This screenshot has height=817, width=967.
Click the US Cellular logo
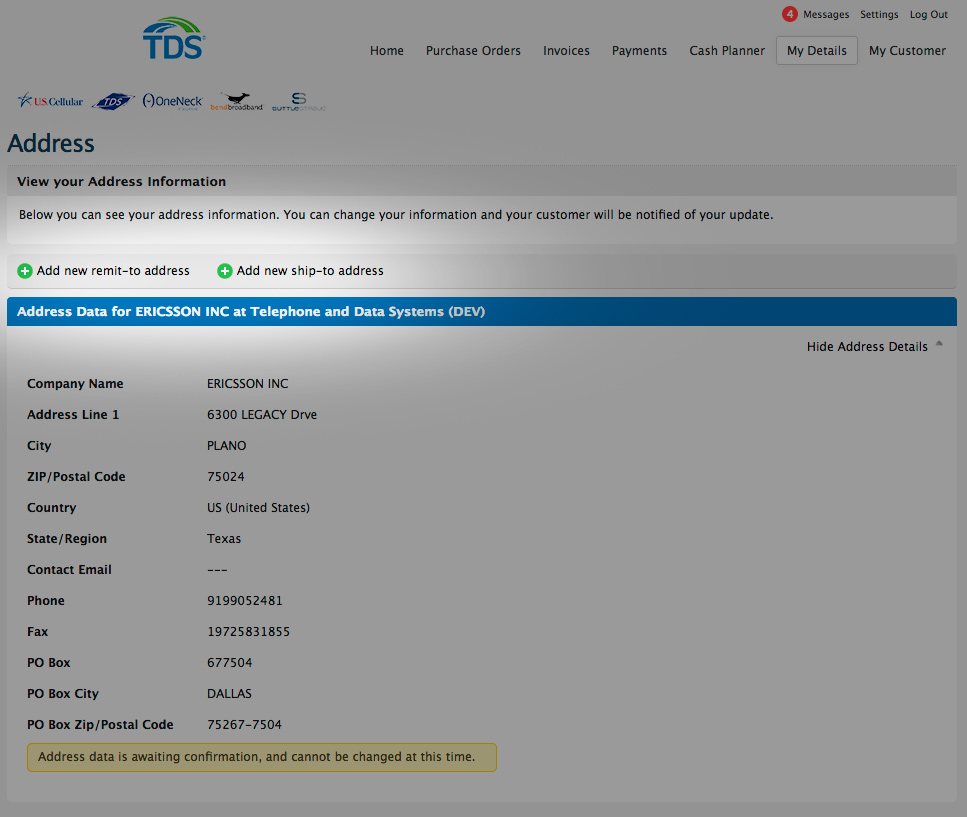[x=50, y=101]
